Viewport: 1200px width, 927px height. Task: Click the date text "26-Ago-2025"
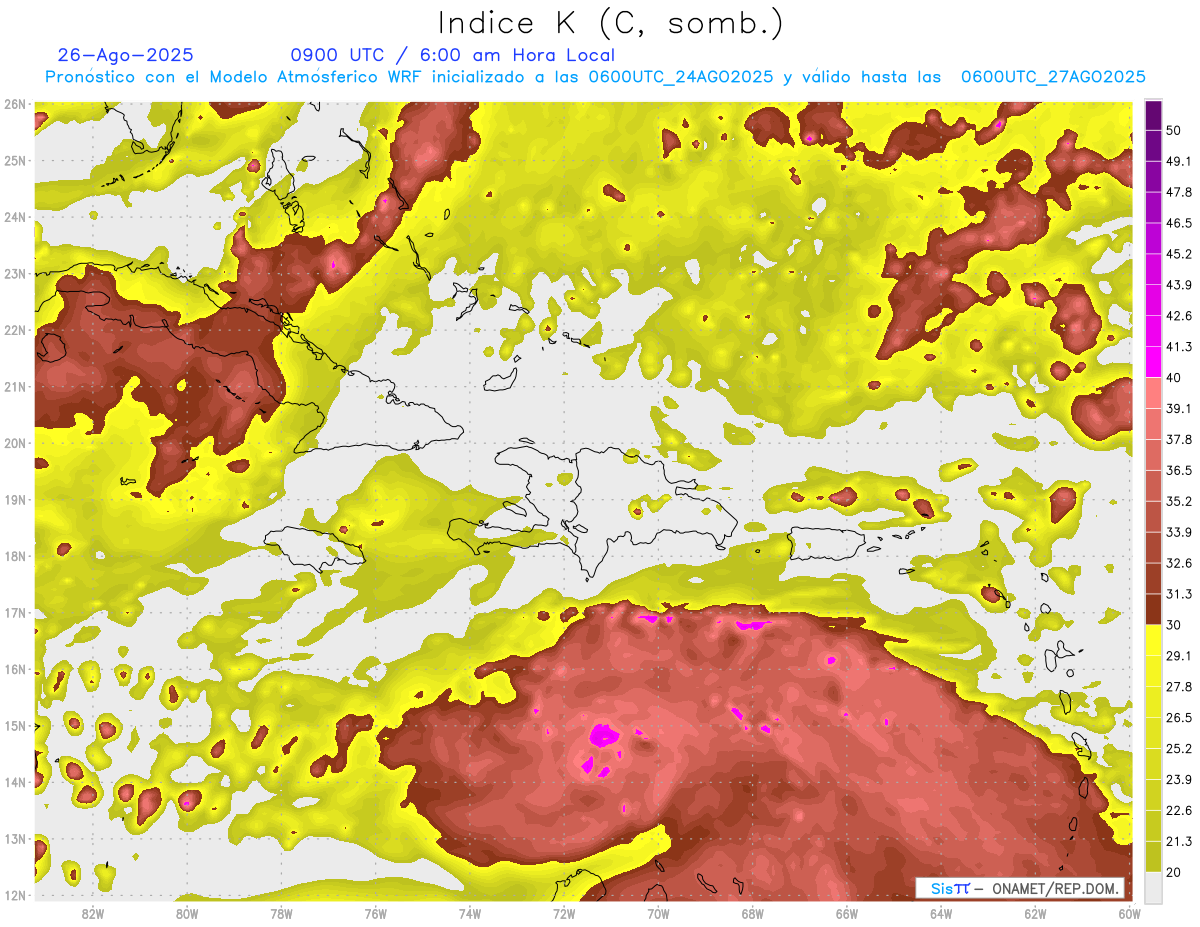(x=125, y=55)
